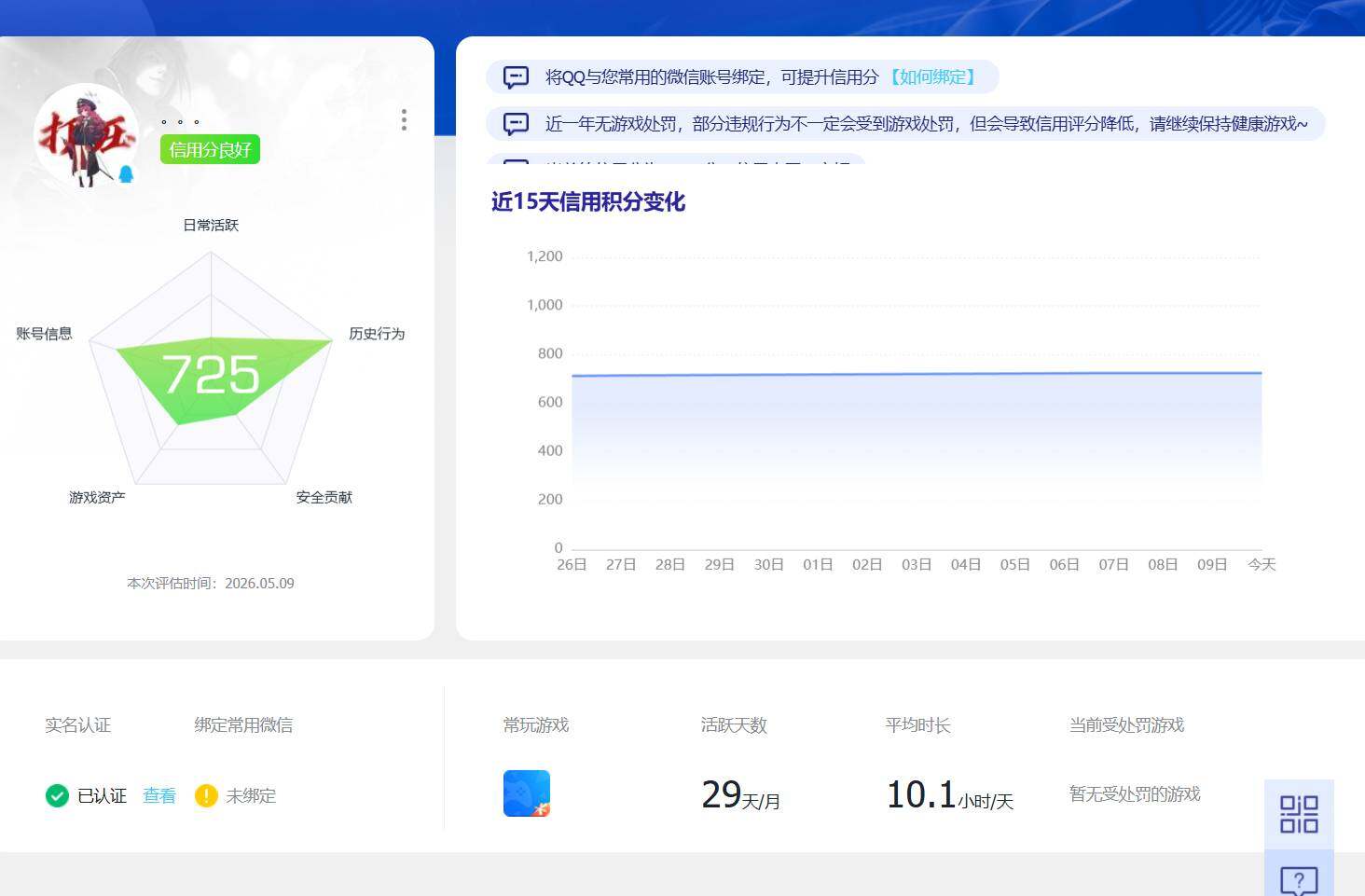Image resolution: width=1365 pixels, height=896 pixels.
Task: Click the 29天/月 active days value
Action: (741, 795)
